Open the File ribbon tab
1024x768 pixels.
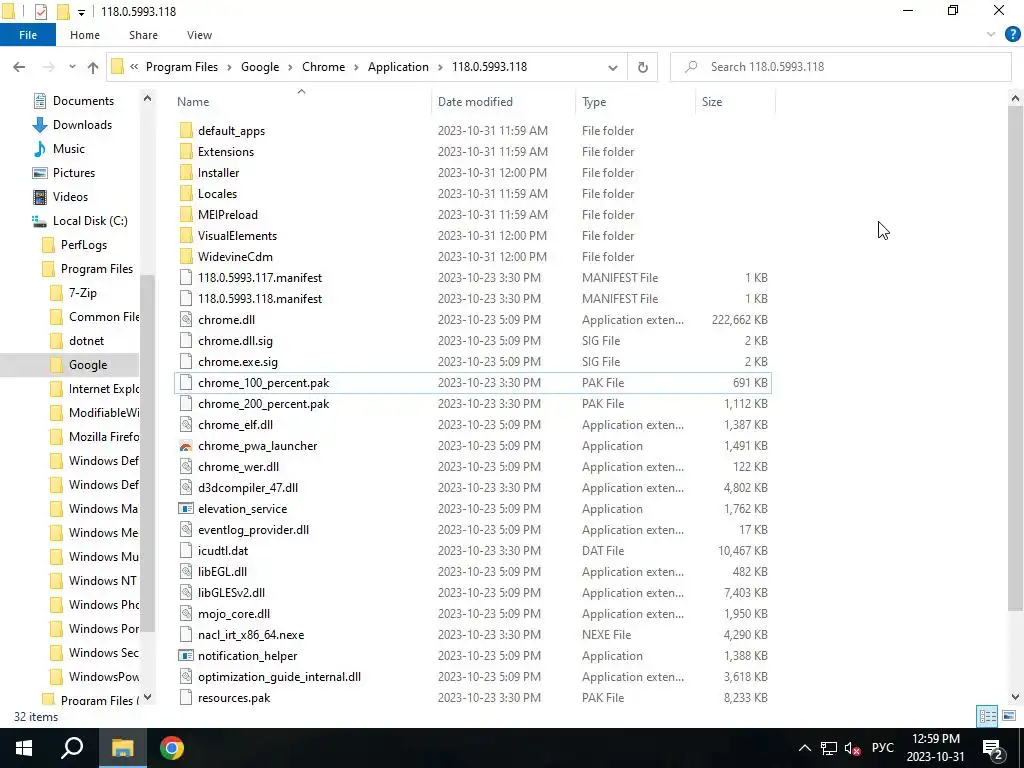(27, 35)
